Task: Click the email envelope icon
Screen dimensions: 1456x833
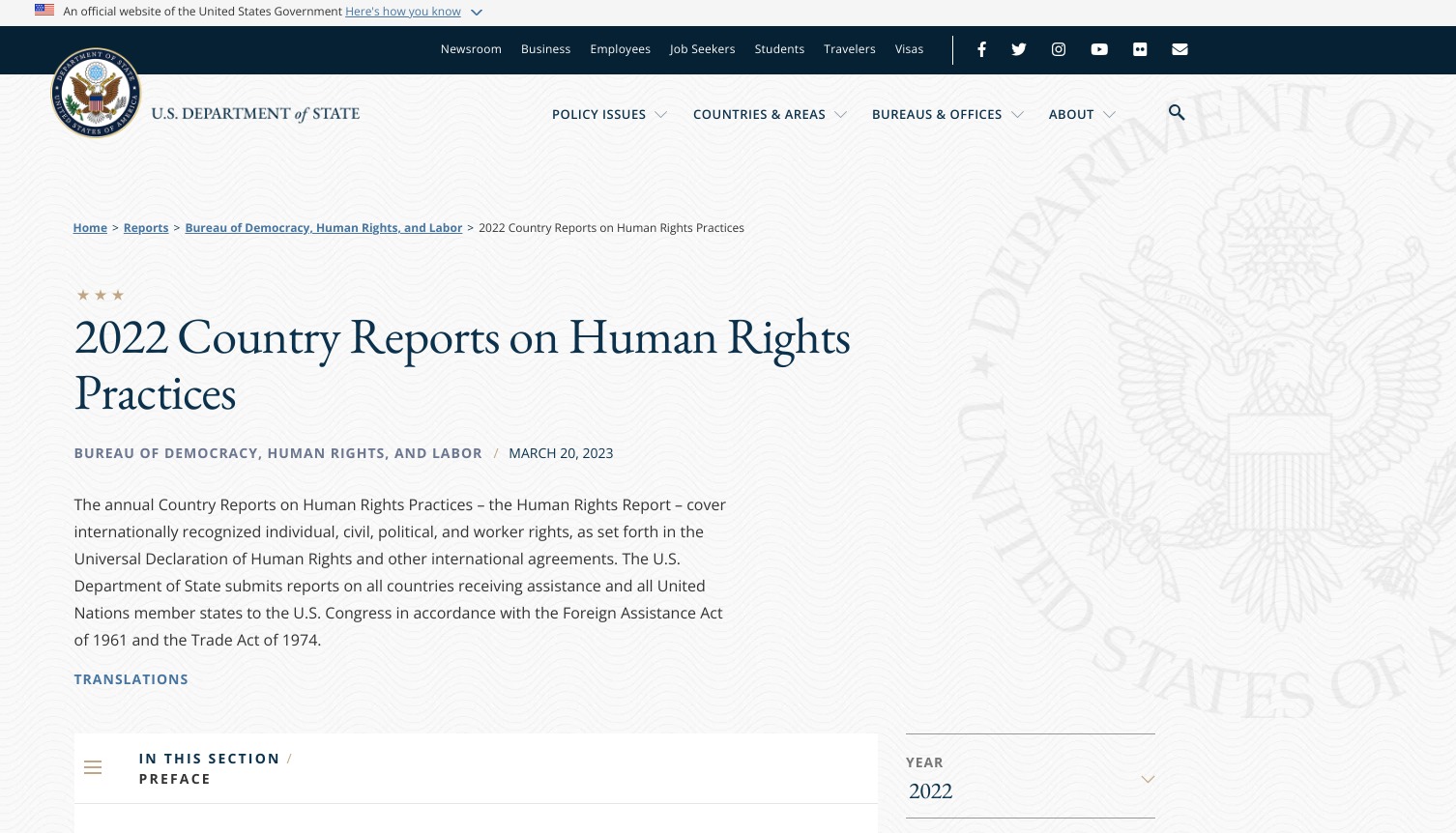Action: pyautogui.click(x=1179, y=49)
